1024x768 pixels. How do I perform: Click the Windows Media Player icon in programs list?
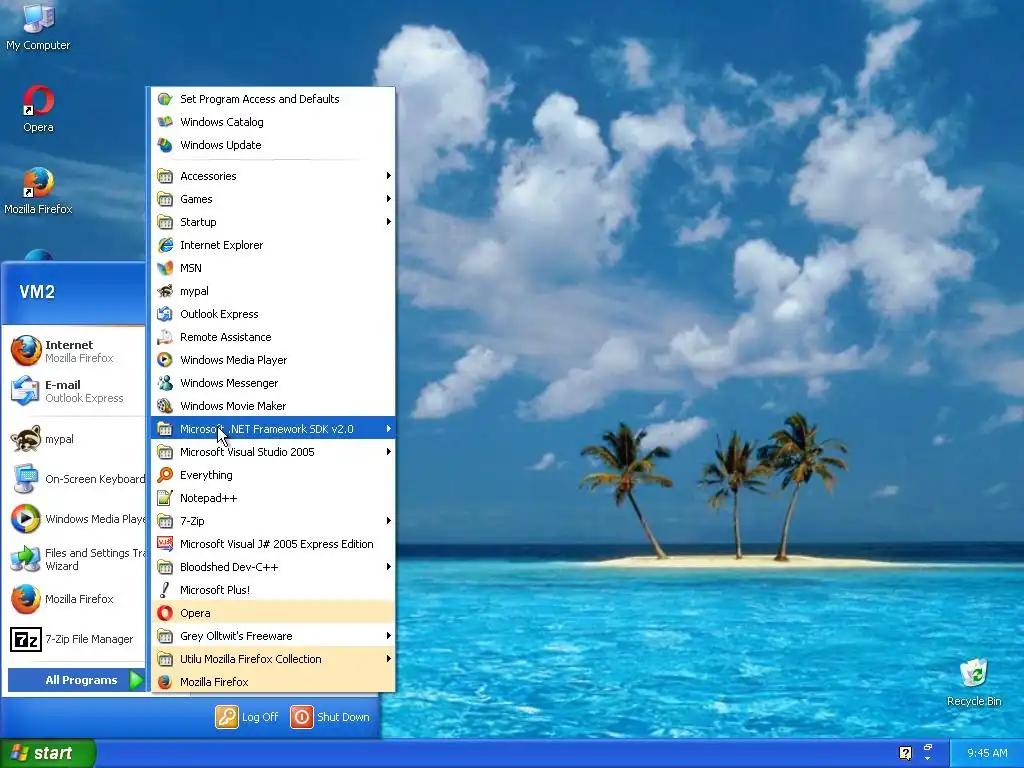tap(165, 360)
